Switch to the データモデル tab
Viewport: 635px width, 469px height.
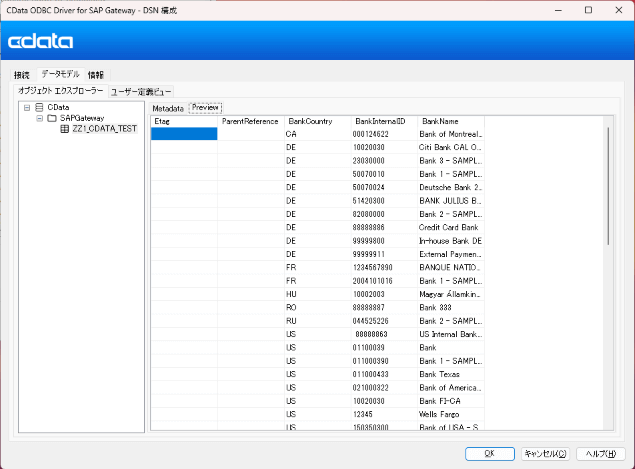60,74
